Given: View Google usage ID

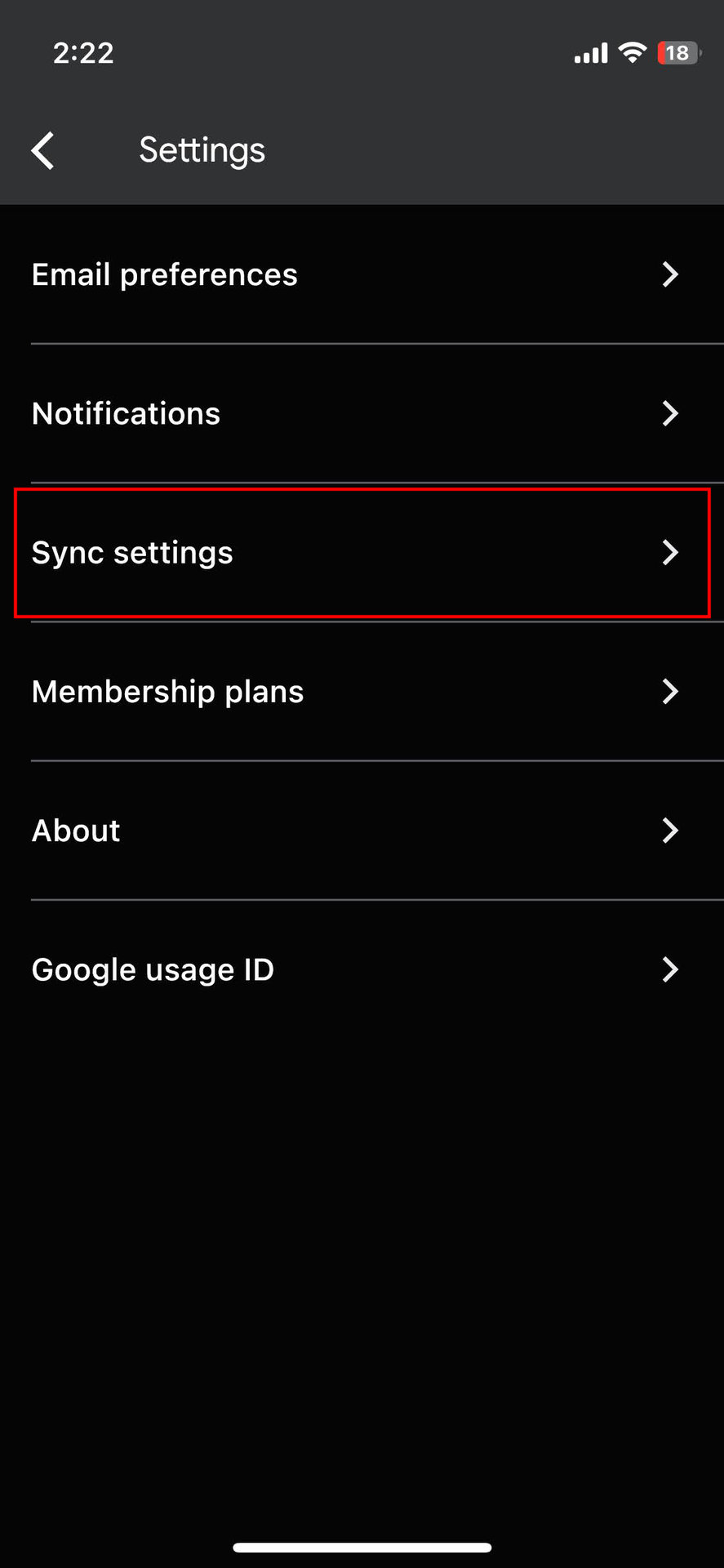Looking at the screenshot, I should click(153, 969).
